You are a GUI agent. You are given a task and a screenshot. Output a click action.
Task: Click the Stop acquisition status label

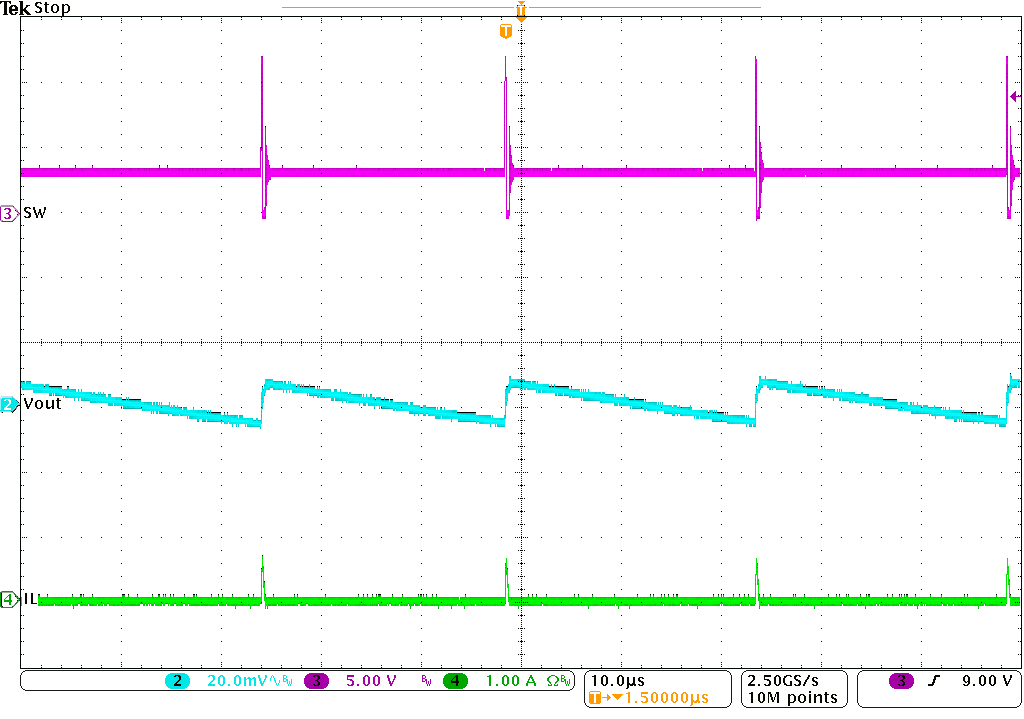tap(53, 8)
